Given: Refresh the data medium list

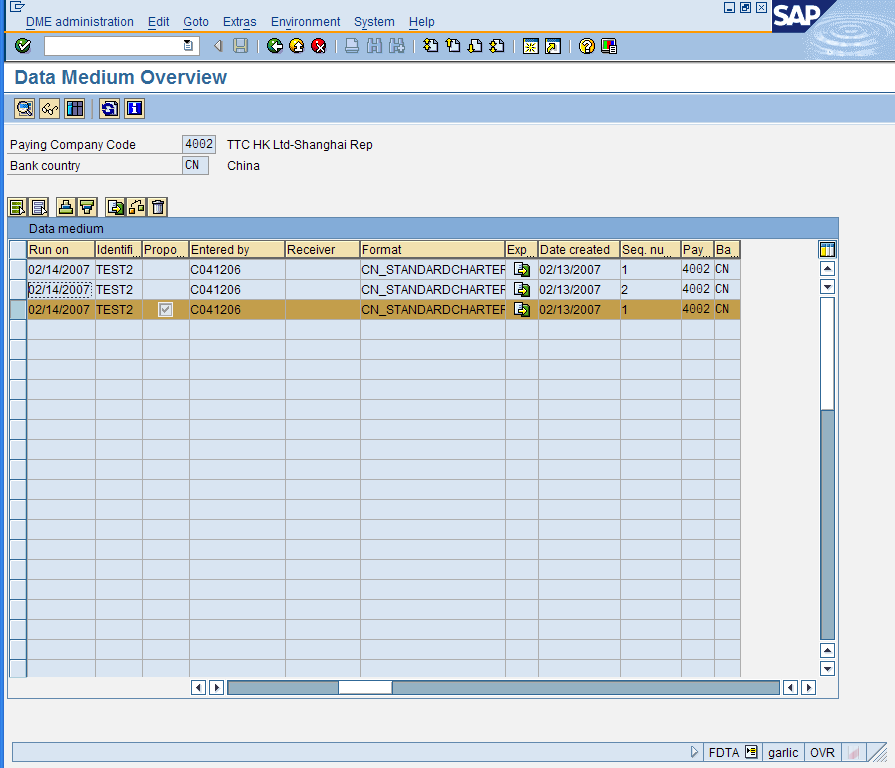Looking at the screenshot, I should pyautogui.click(x=108, y=108).
